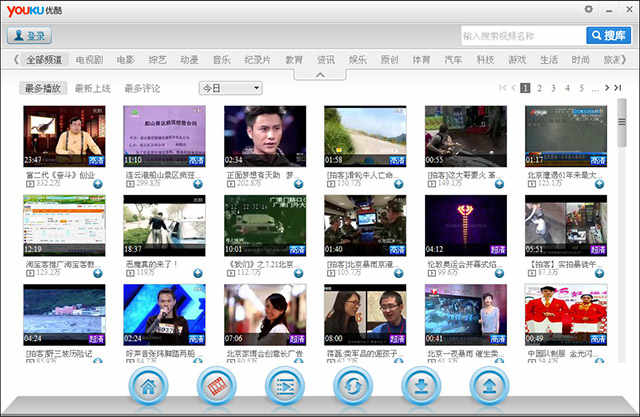Download the 05:51 video using its arrow icon
Screen dimensions: 640x417
pyautogui.click(x=599, y=273)
